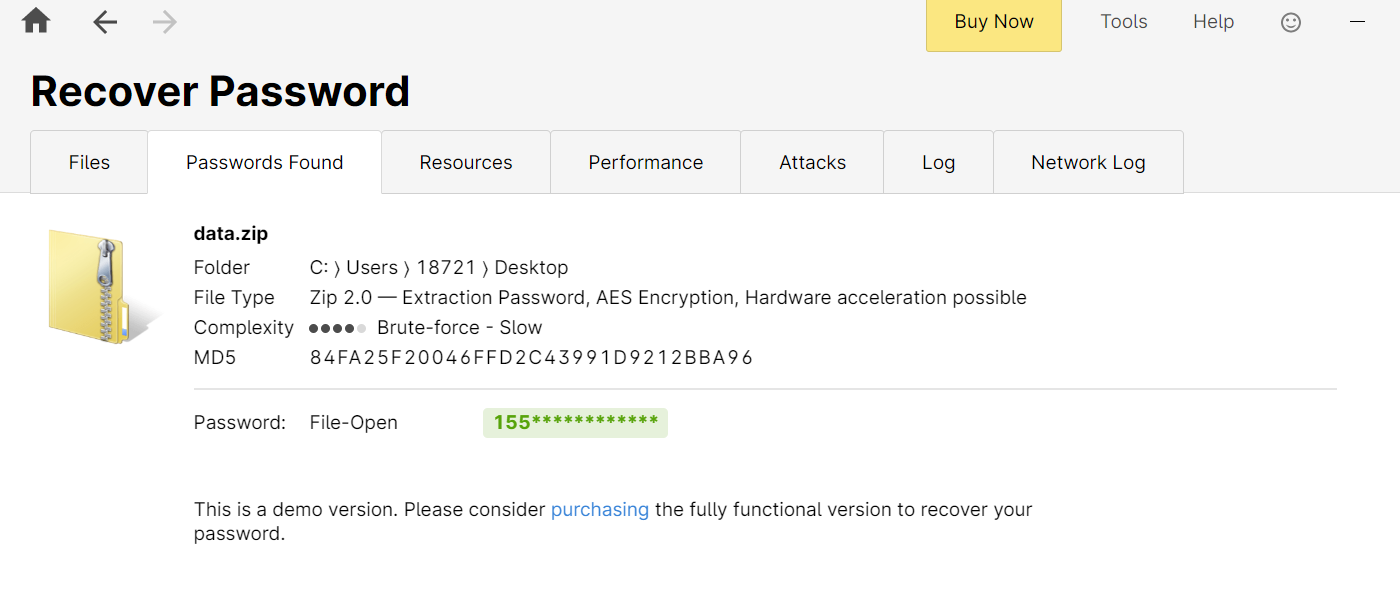The width and height of the screenshot is (1400, 613).
Task: Follow the purchasing link
Action: [600, 510]
